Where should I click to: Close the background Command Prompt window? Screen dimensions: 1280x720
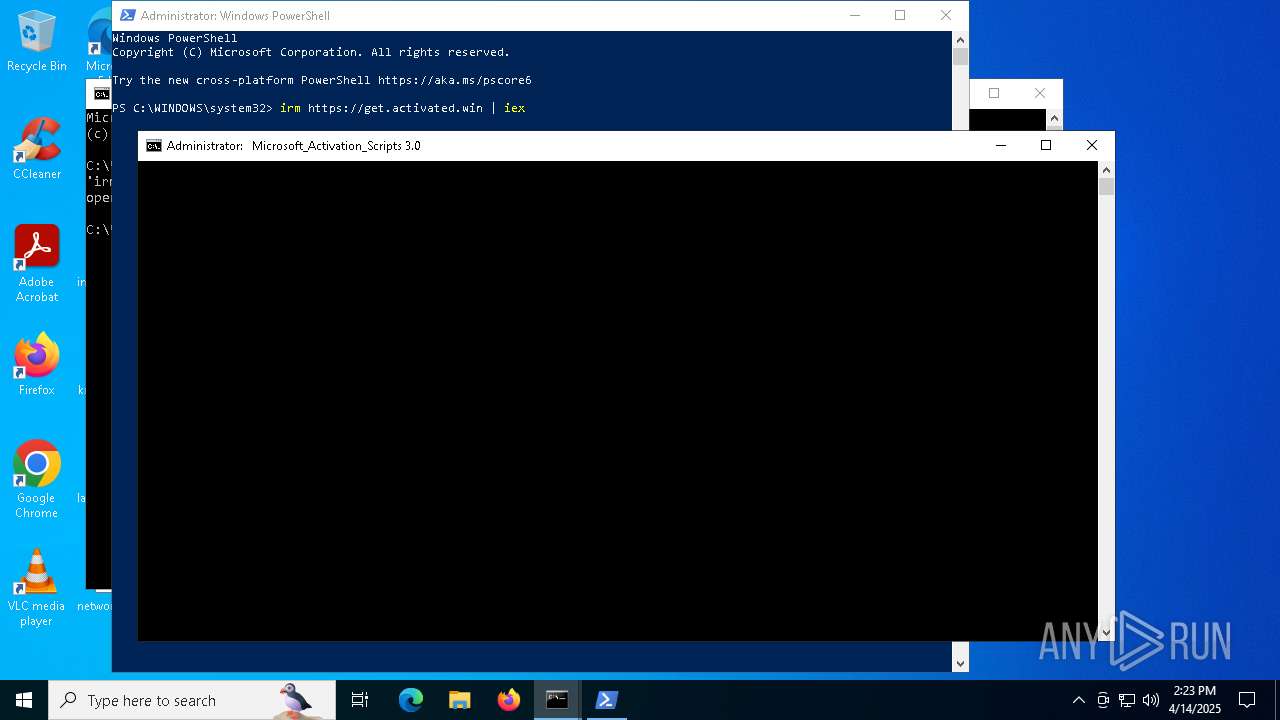click(1040, 93)
